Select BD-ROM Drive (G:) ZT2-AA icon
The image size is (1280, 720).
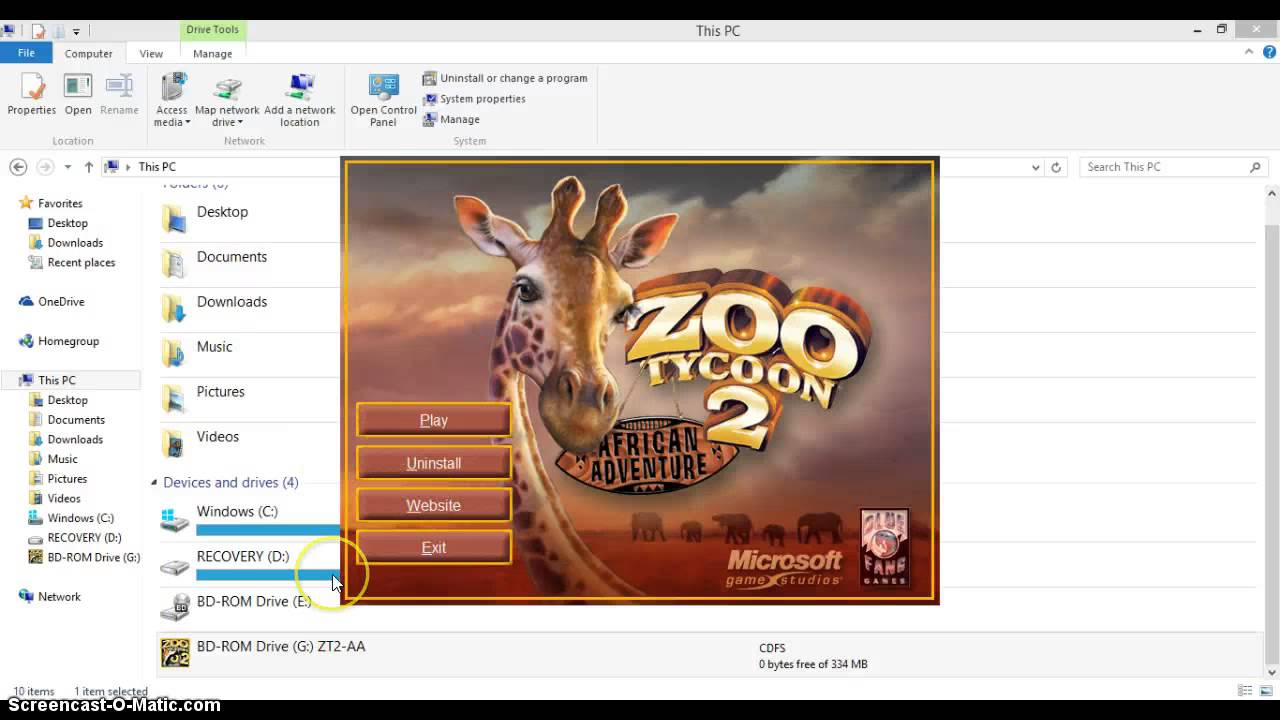(175, 653)
